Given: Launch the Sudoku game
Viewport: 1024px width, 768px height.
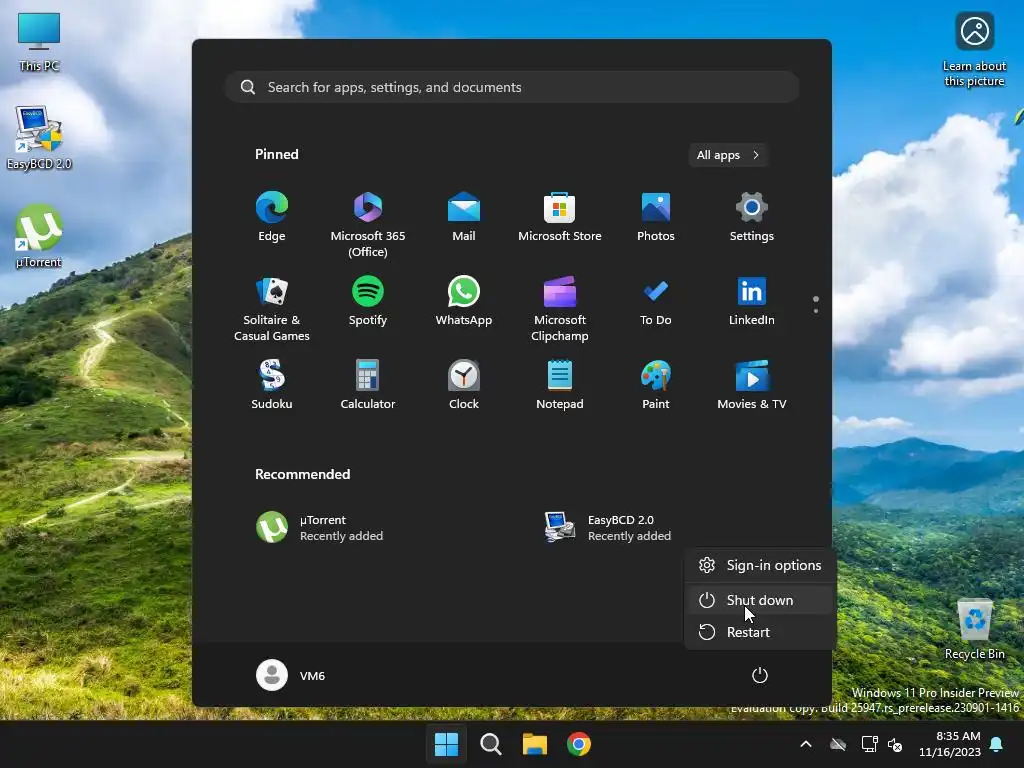Looking at the screenshot, I should coord(272,385).
